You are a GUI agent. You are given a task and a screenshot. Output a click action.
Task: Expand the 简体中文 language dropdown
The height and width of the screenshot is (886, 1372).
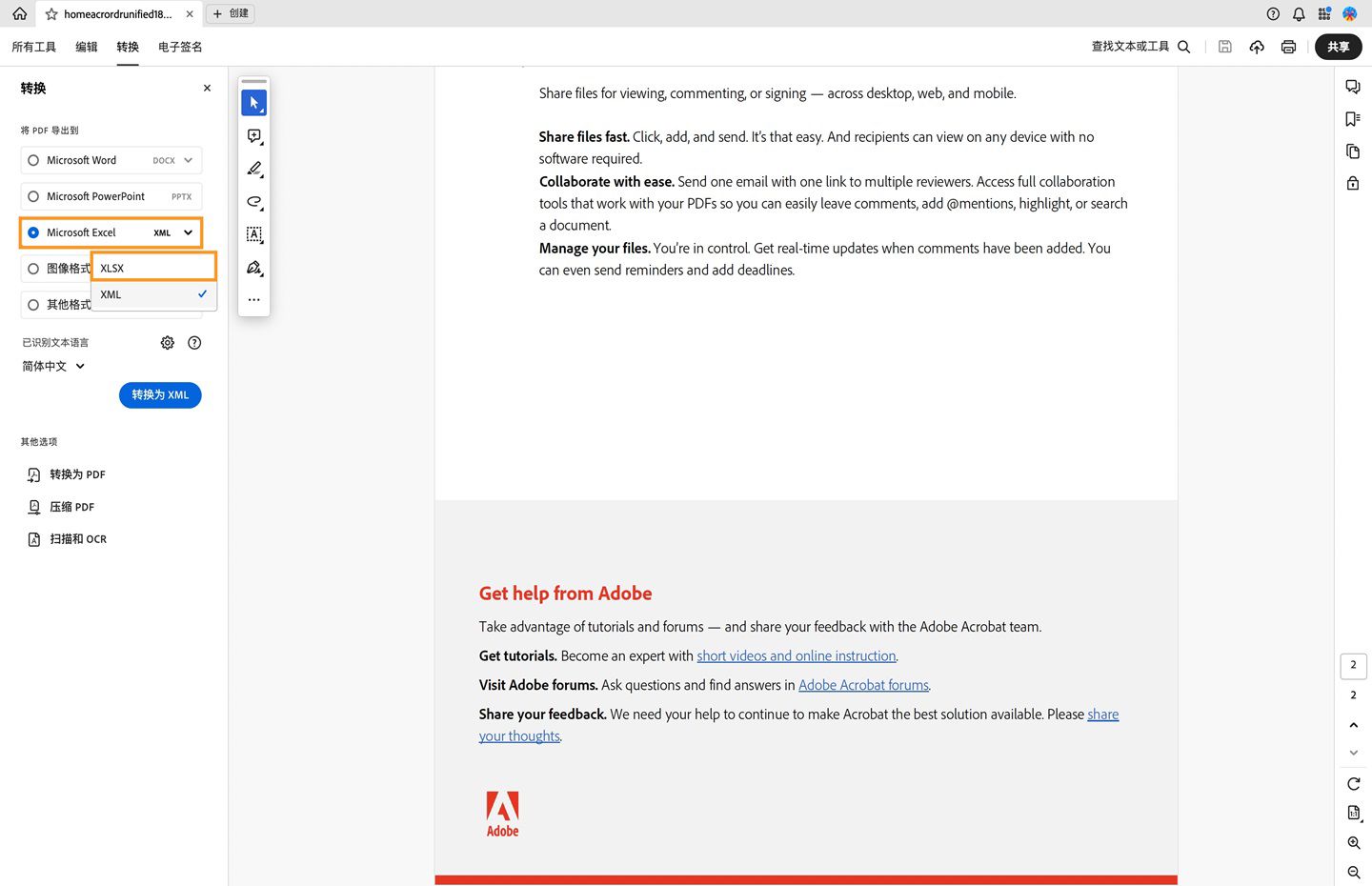tap(80, 366)
